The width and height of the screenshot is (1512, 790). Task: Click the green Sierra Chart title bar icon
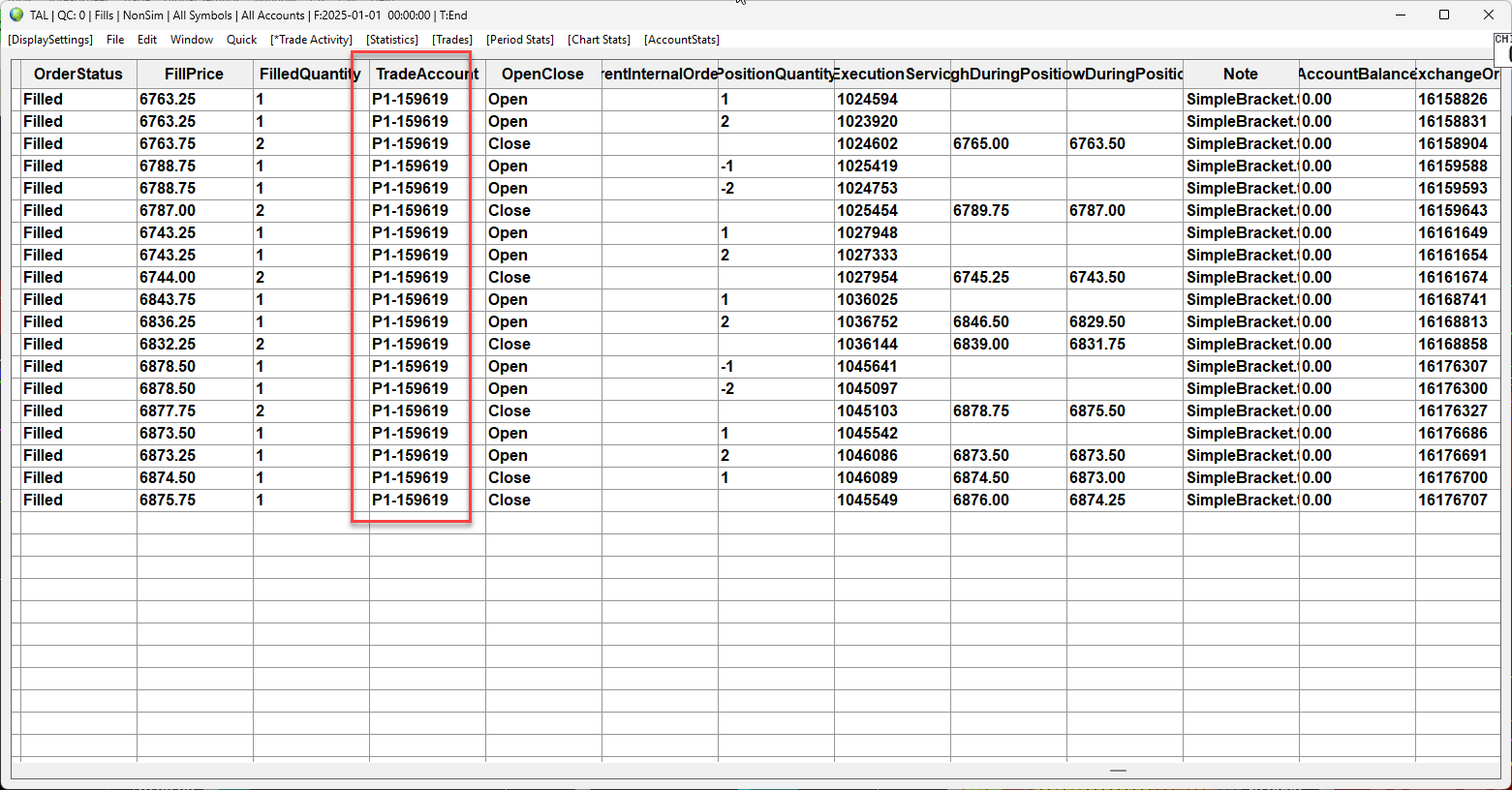(15, 15)
